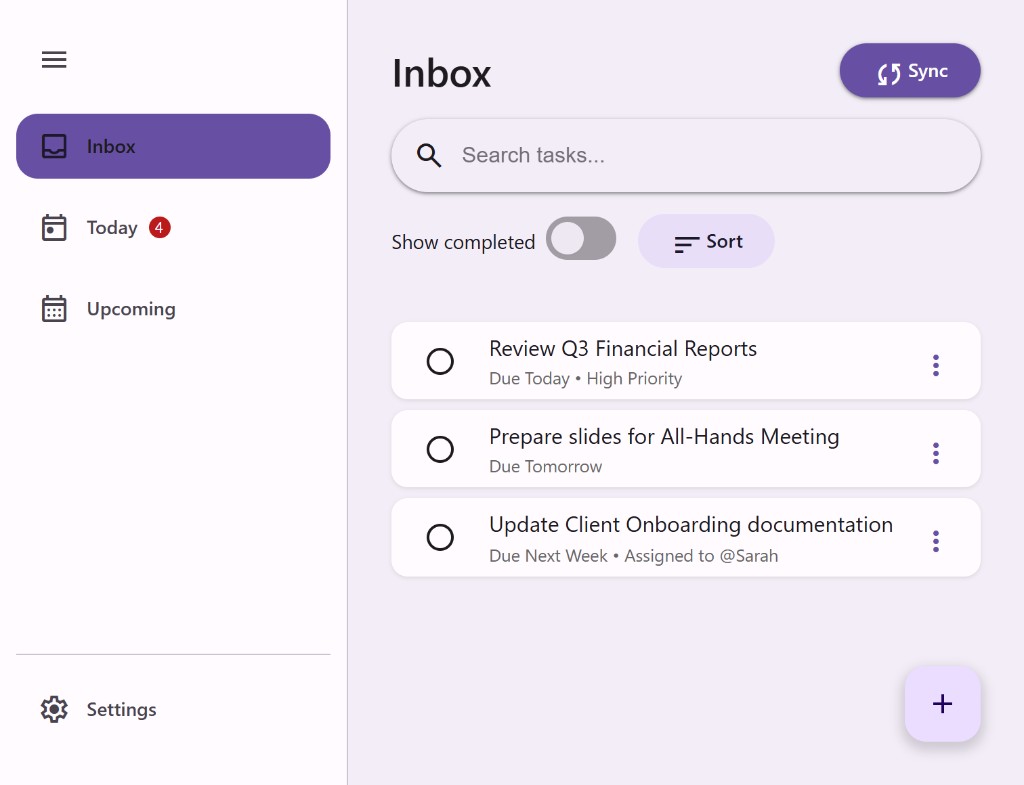
Task: Click the "Update Client Onboarding documentation" title
Action: point(691,525)
